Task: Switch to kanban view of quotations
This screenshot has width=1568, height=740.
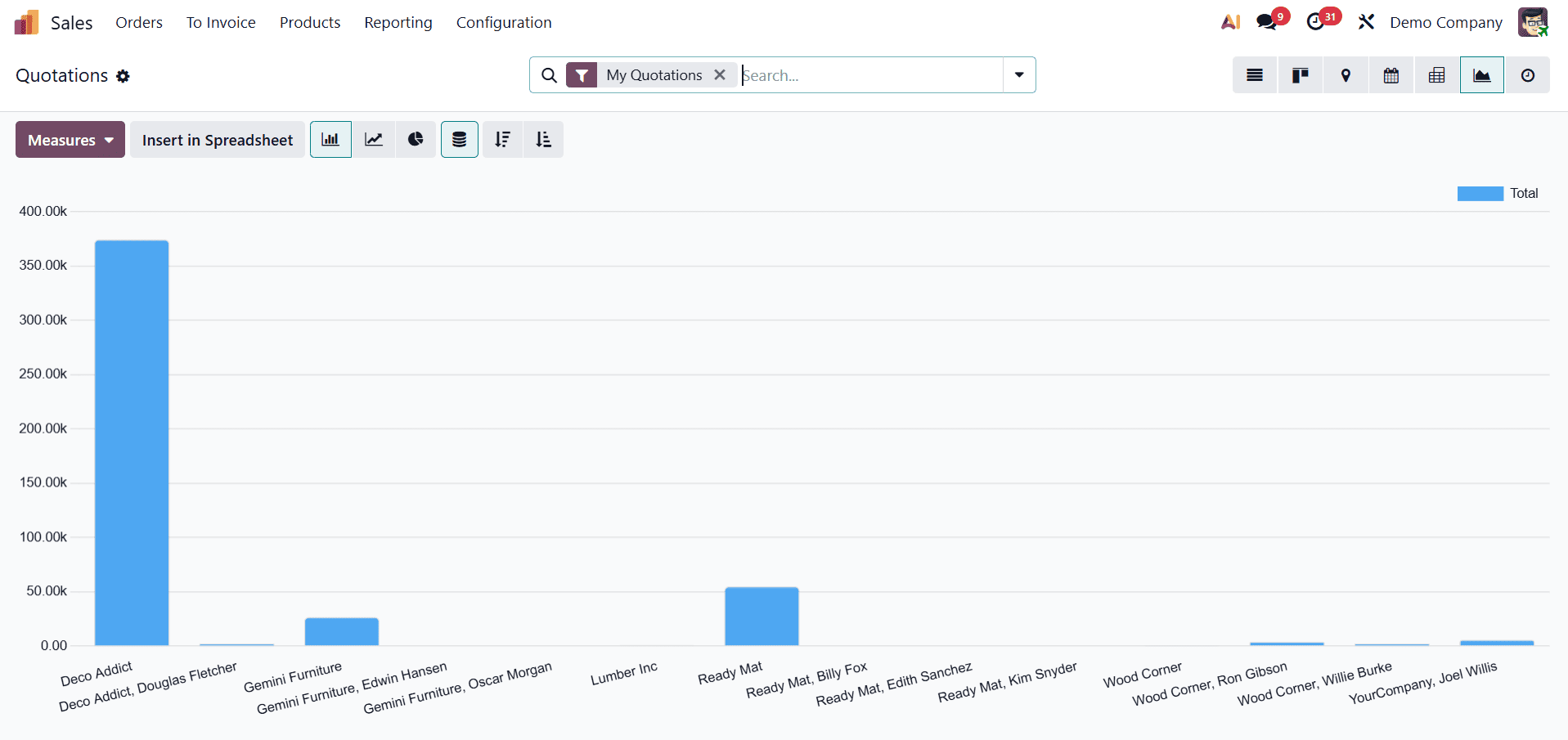Action: coord(1300,74)
